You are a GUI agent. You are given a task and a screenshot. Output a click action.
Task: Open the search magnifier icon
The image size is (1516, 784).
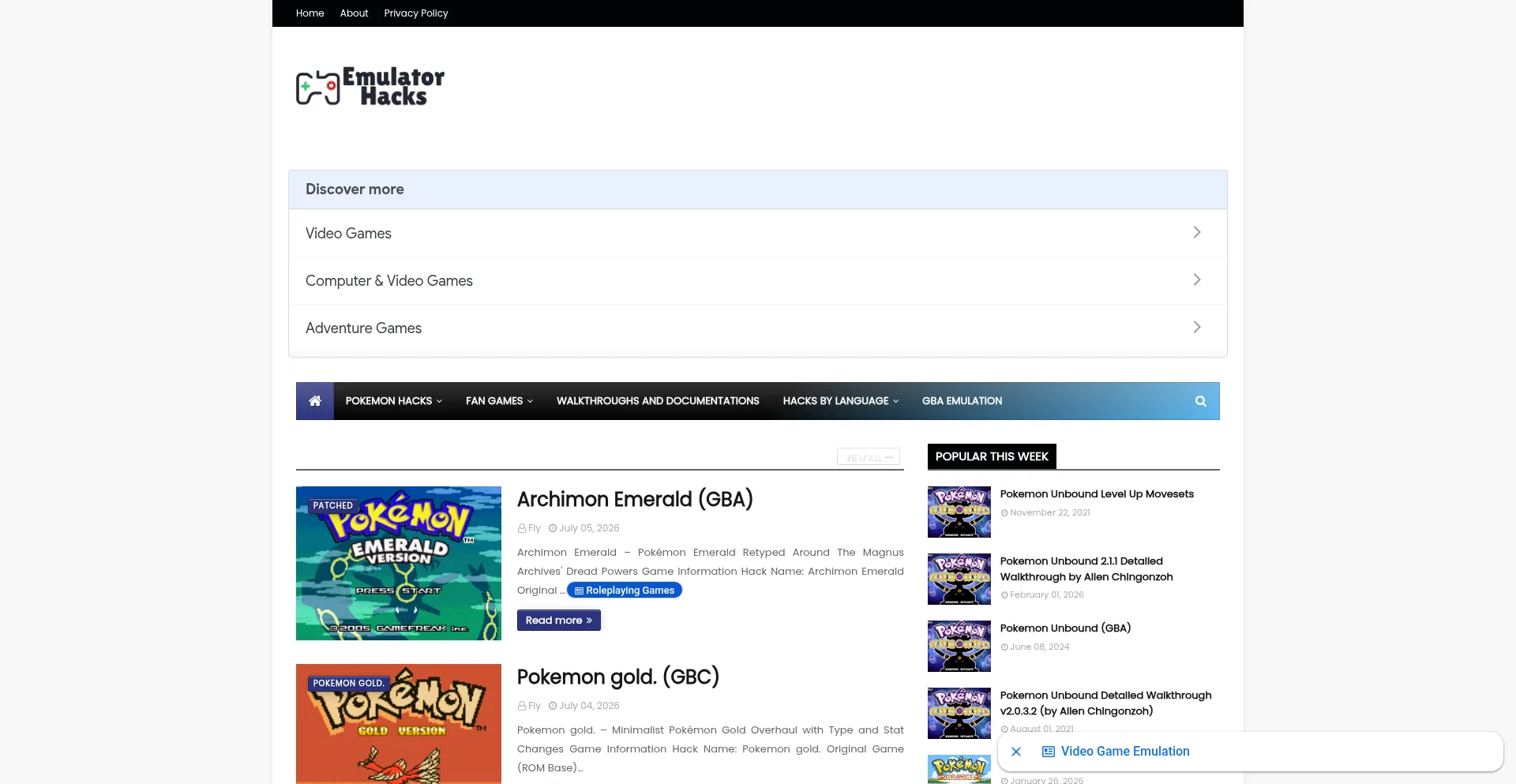(1200, 401)
